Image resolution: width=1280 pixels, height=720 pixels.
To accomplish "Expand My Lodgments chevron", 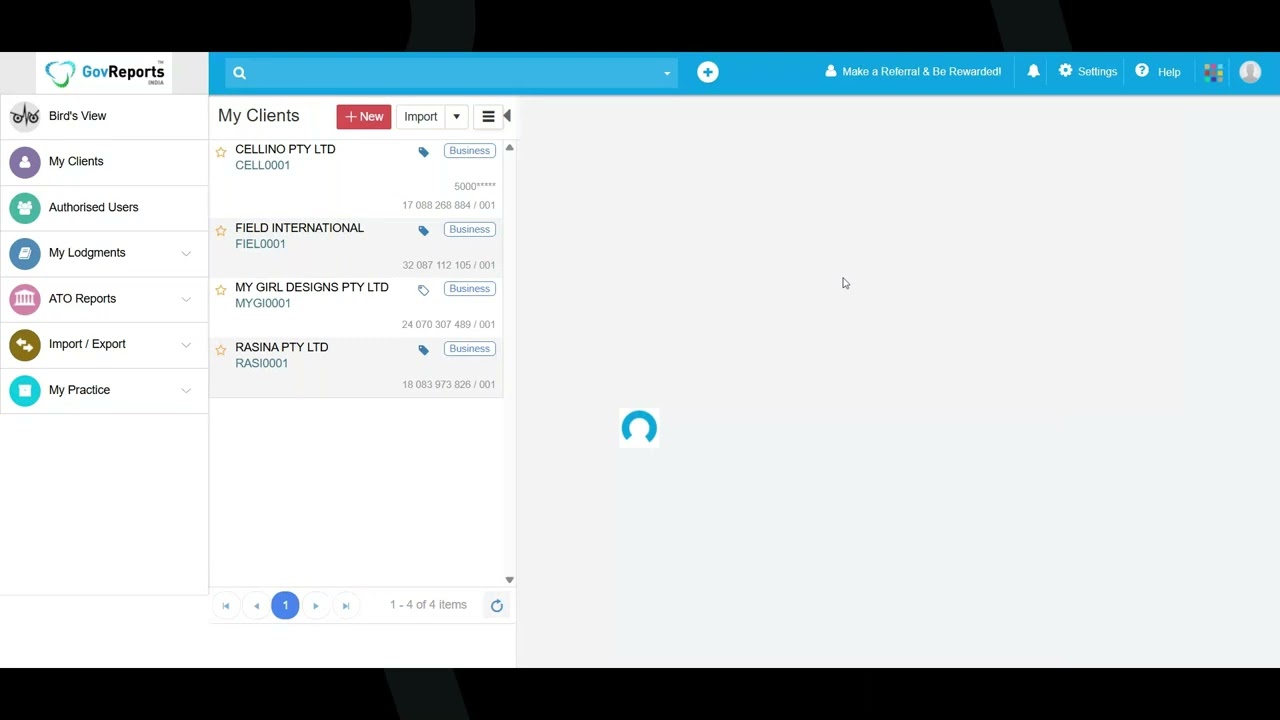I will click(186, 253).
